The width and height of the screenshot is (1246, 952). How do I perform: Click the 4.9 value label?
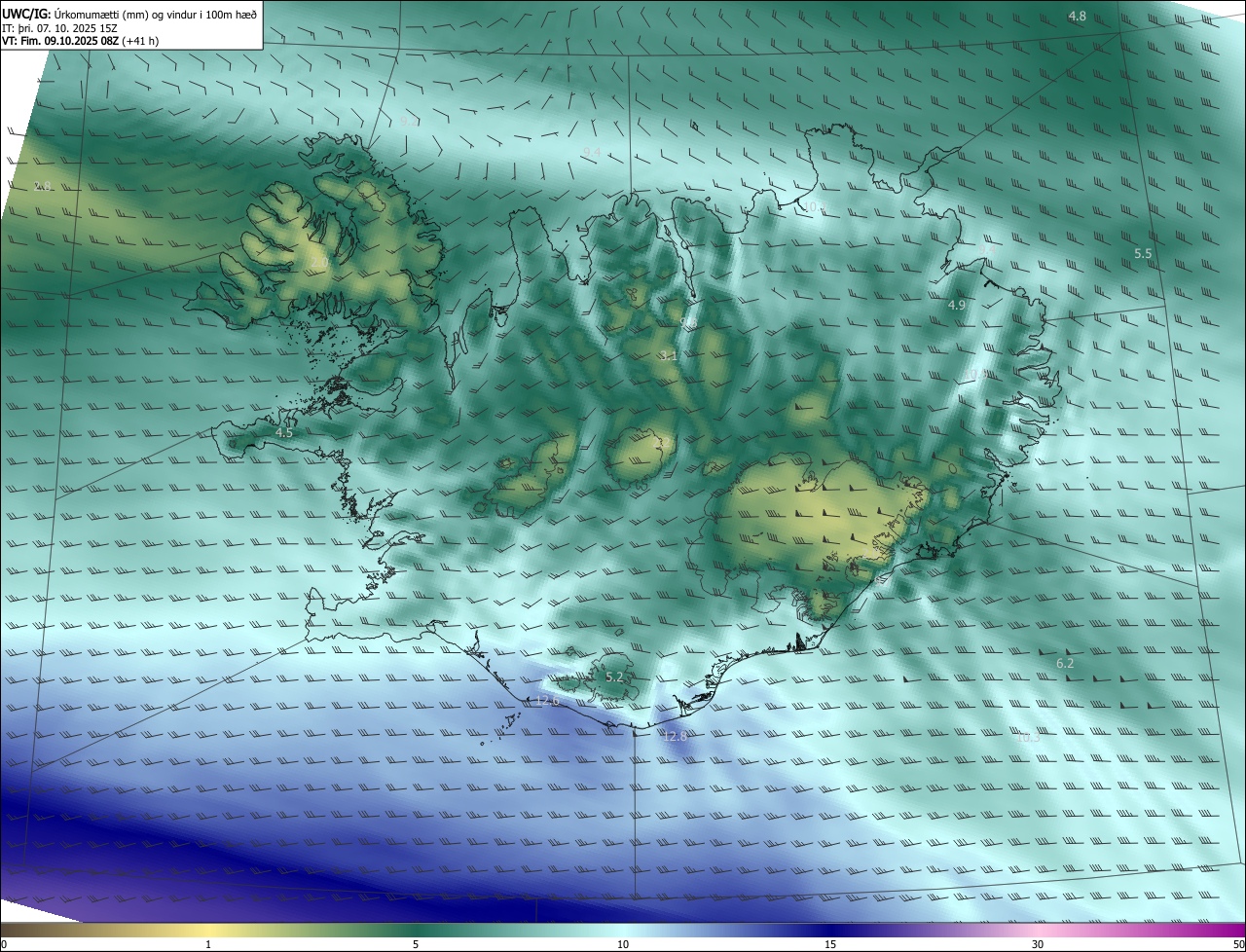pyautogui.click(x=957, y=306)
